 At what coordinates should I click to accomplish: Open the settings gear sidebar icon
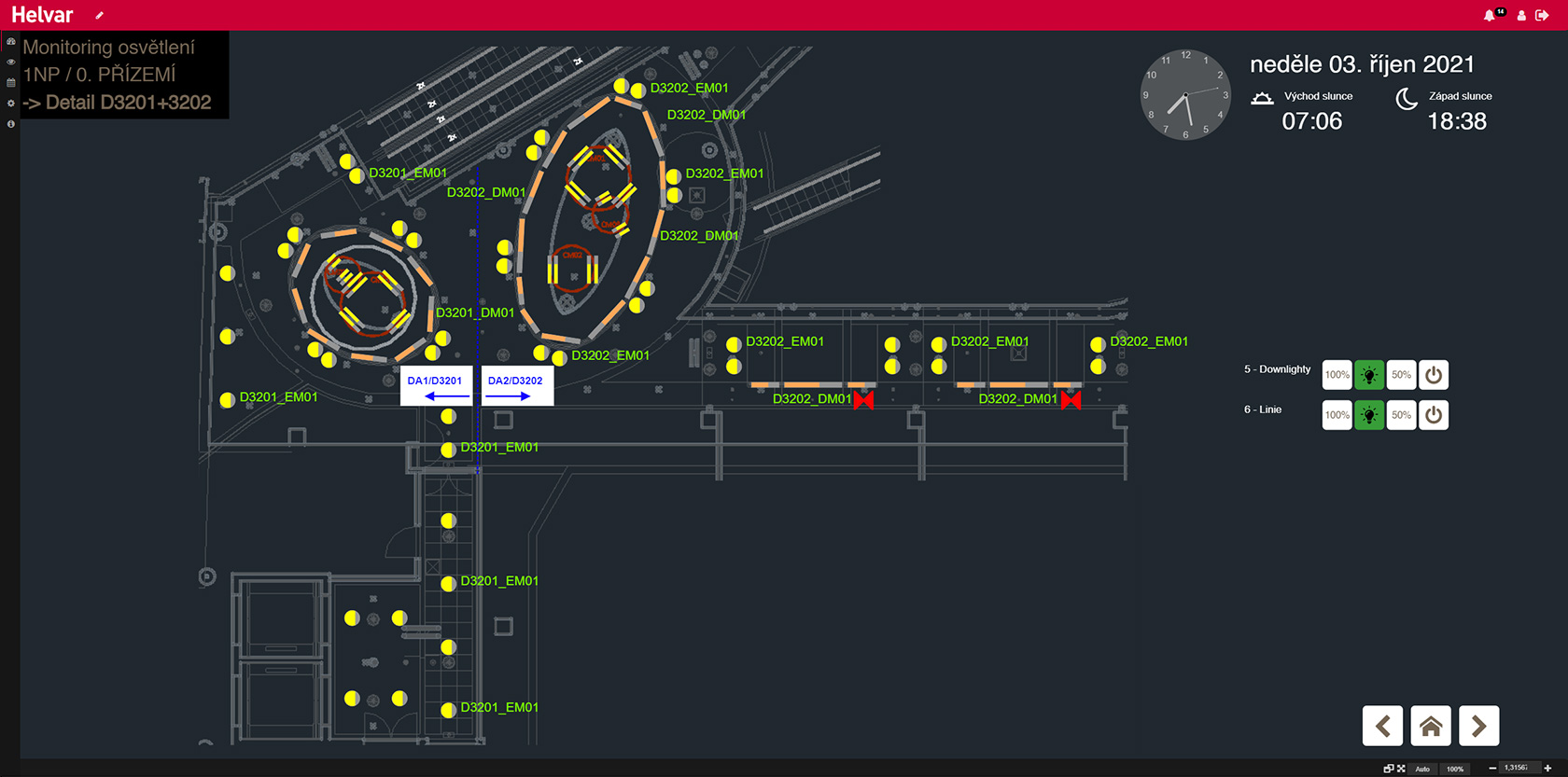(10, 104)
